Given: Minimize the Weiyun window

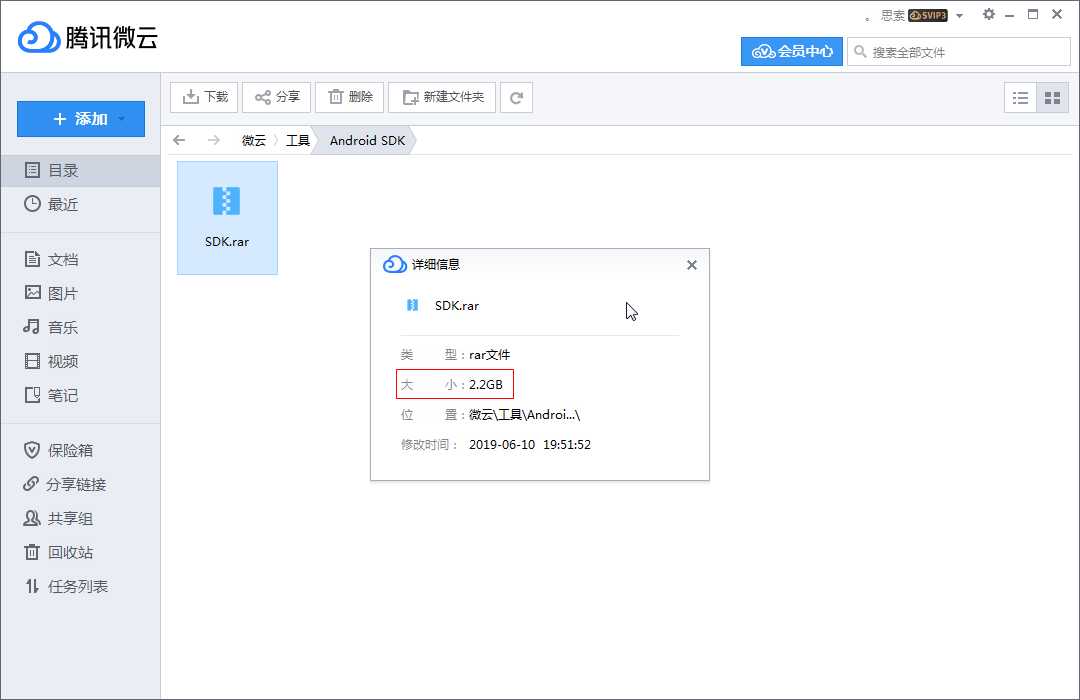Looking at the screenshot, I should [1010, 15].
